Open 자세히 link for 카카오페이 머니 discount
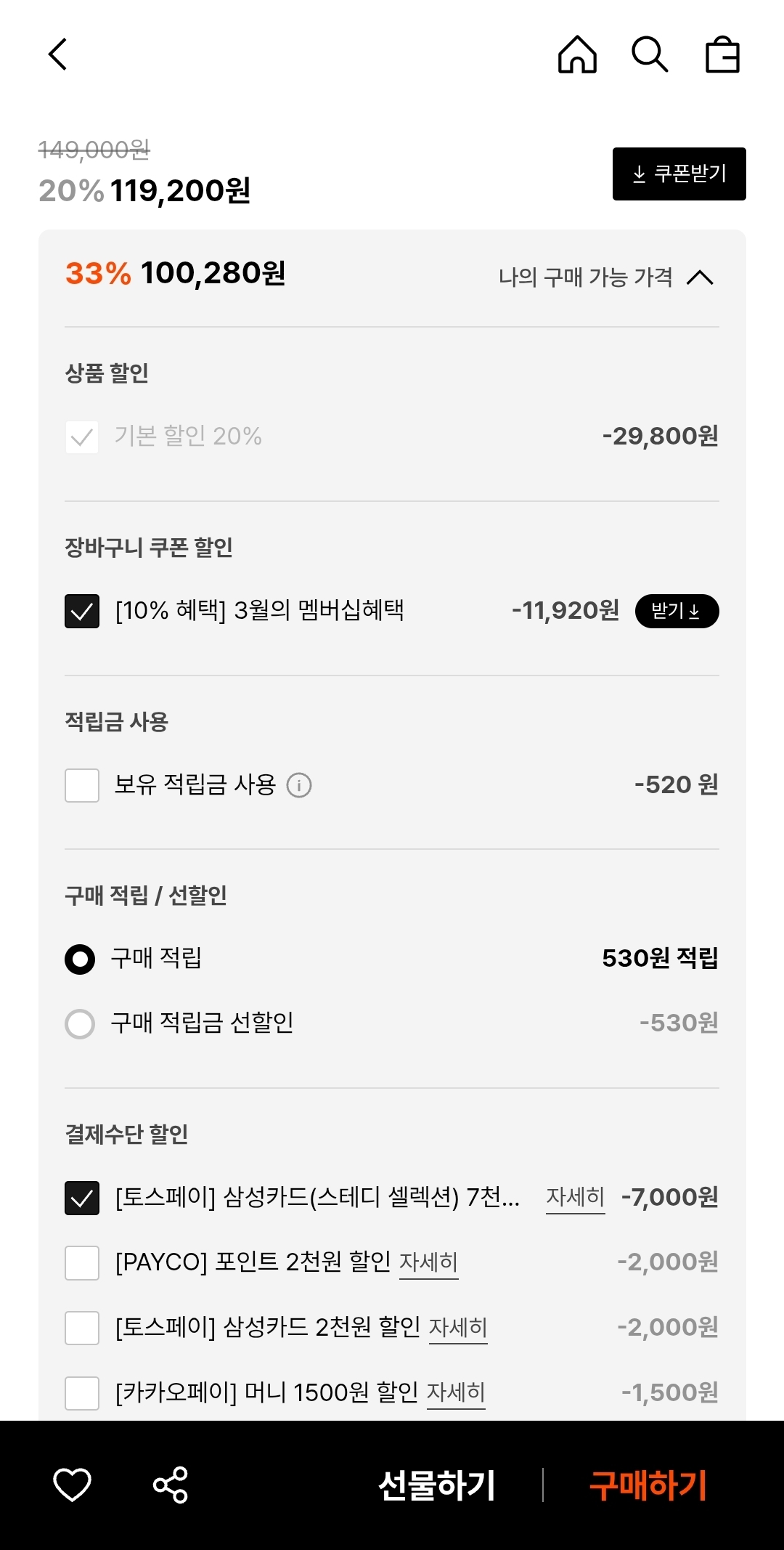Screen dimensions: 784x1550 (456, 1392)
